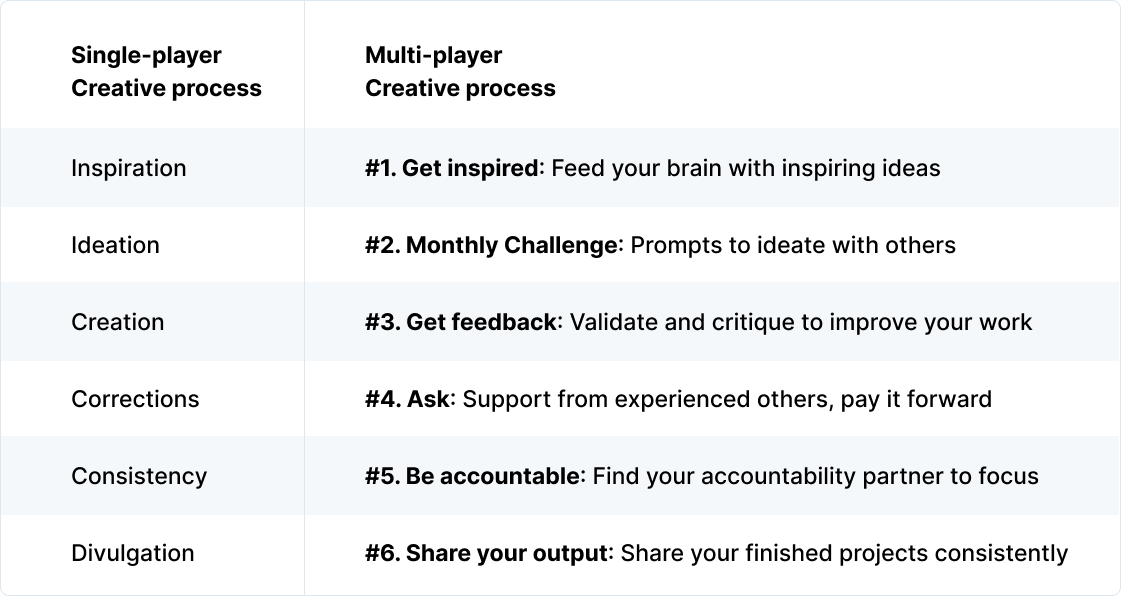Click the Single-player Creative process header

tap(166, 71)
